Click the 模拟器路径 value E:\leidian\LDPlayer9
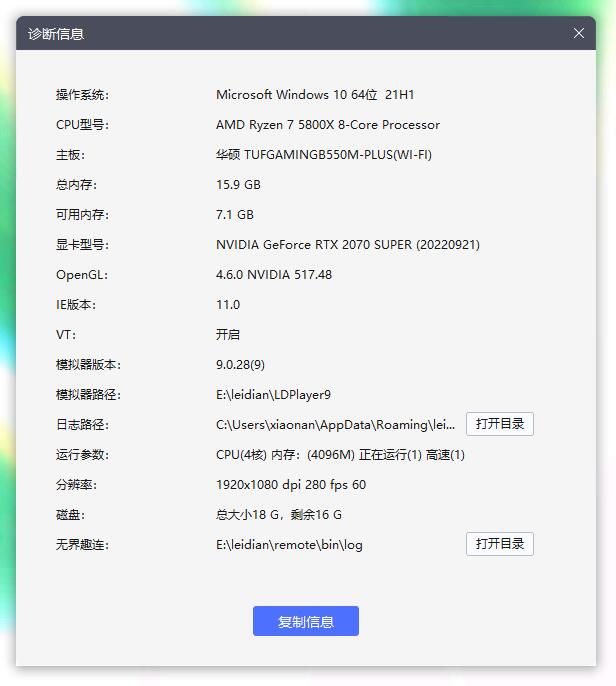Image resolution: width=616 pixels, height=686 pixels. coord(273,395)
